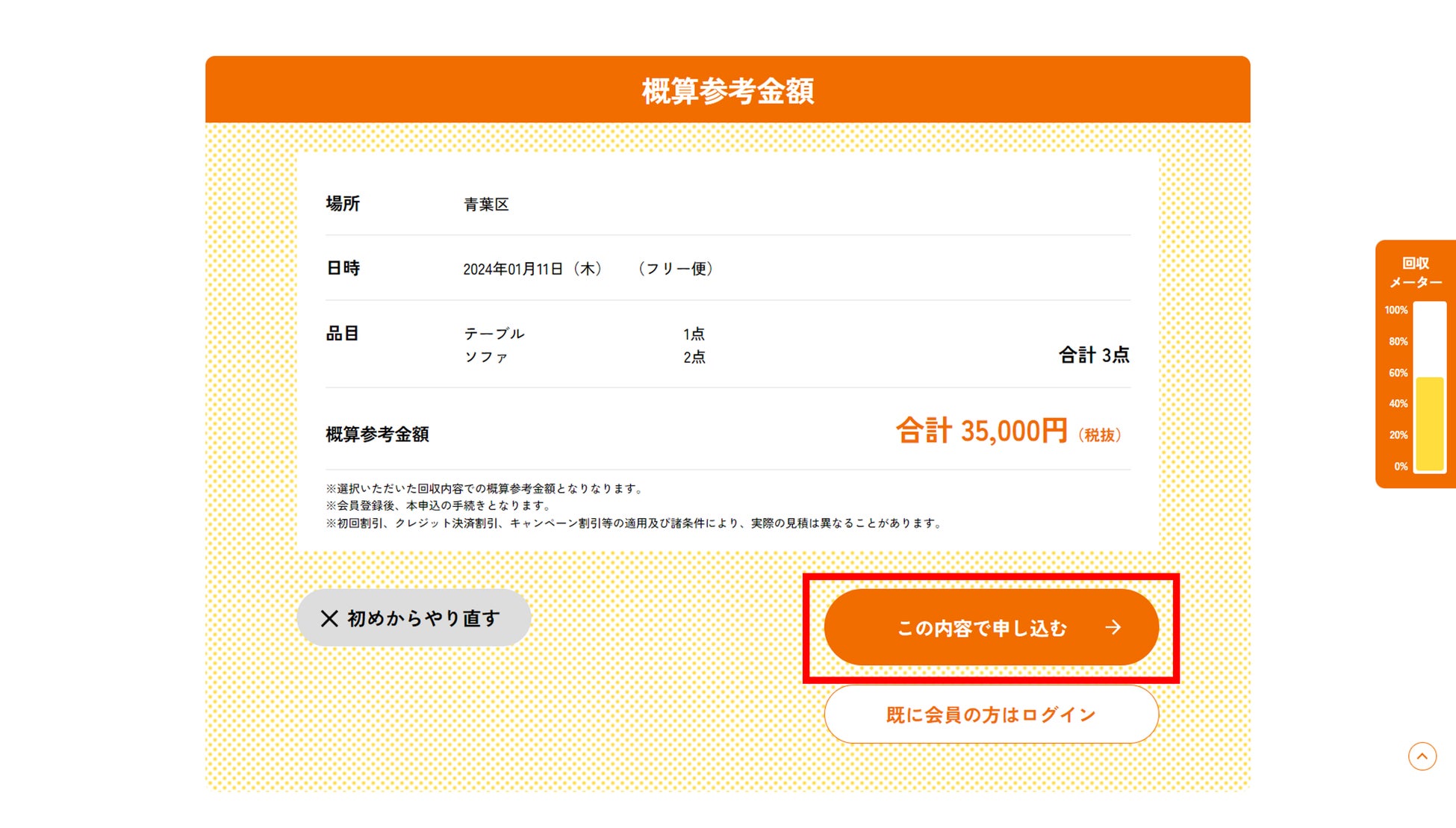Click the 合計 35,000円 price total
Image resolution: width=1456 pixels, height=828 pixels.
click(981, 431)
